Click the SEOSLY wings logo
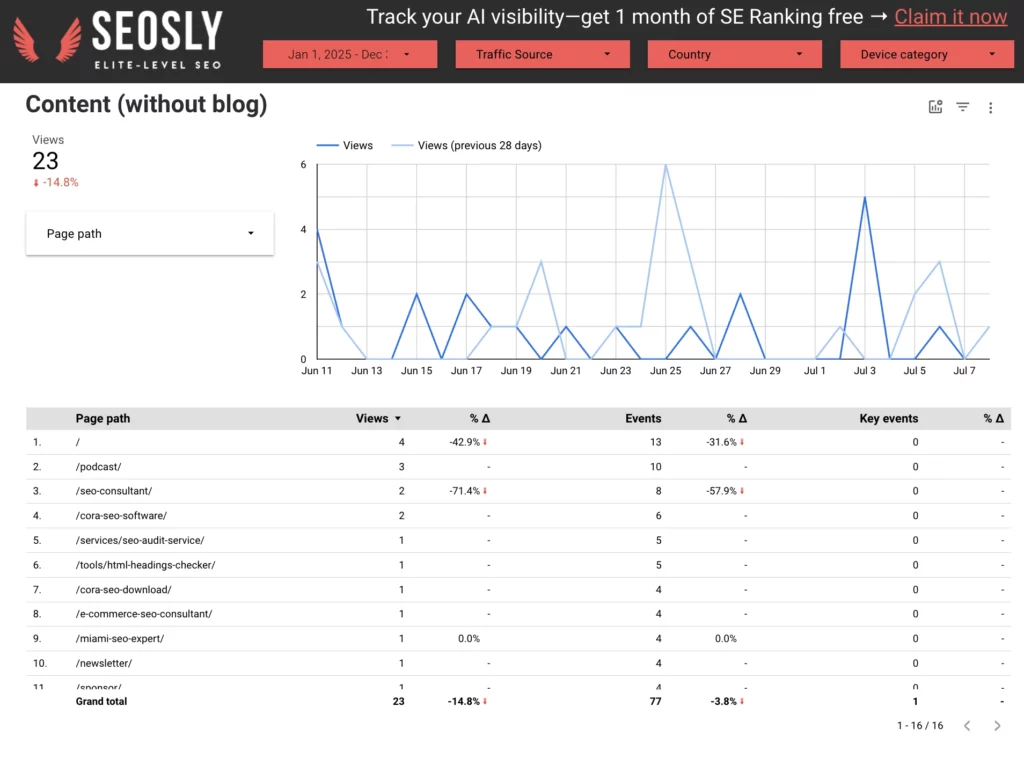The width and height of the screenshot is (1024, 765). [48, 40]
